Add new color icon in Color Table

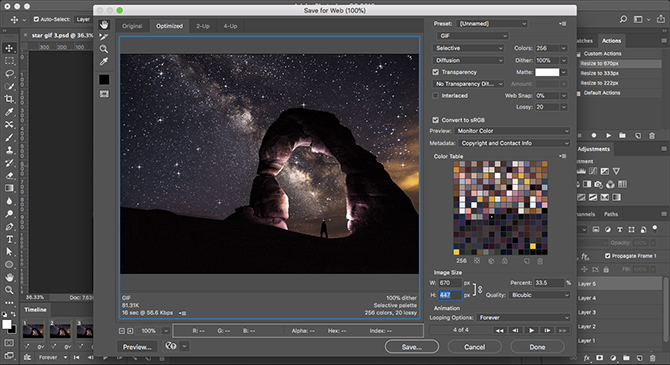pyautogui.click(x=526, y=261)
